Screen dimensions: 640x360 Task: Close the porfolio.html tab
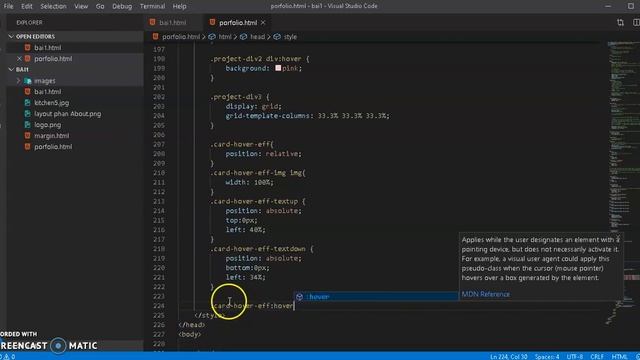coord(263,22)
